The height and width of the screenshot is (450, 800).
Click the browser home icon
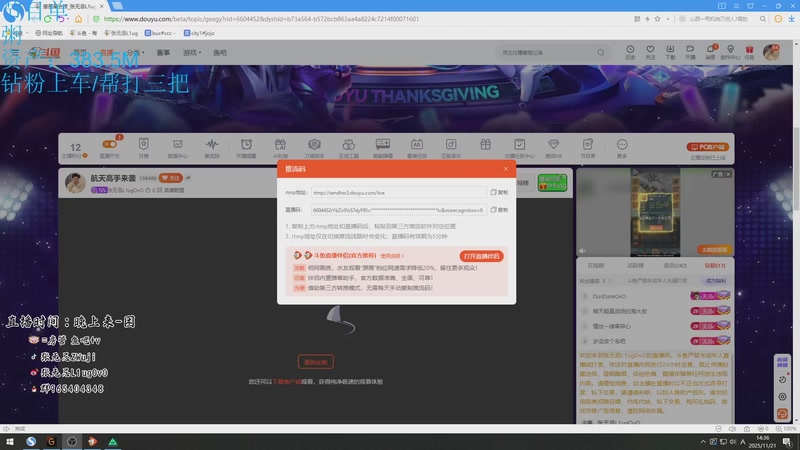(78, 19)
